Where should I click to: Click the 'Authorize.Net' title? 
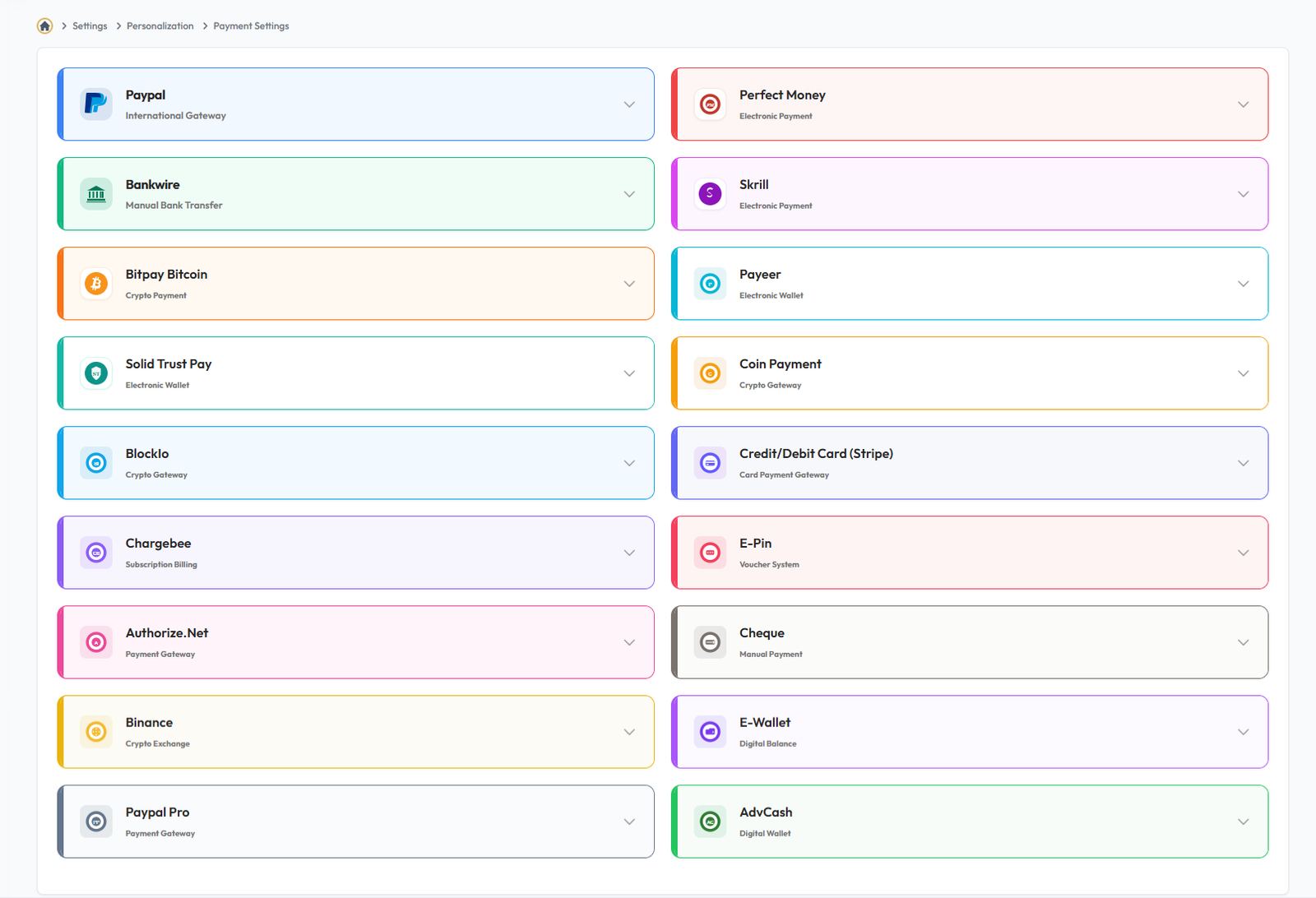pos(167,633)
